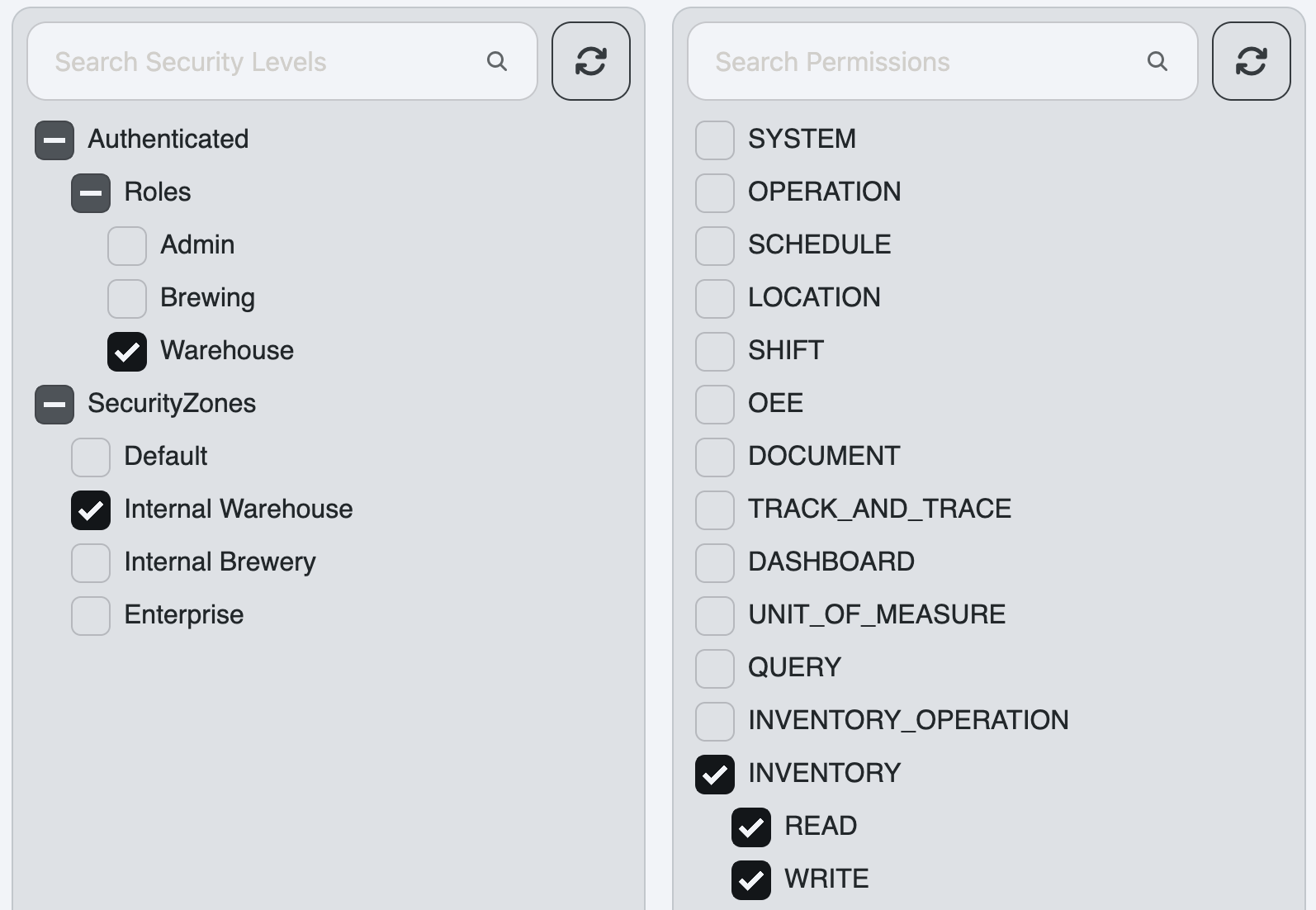This screenshot has height=910, width=1316.
Task: Toggle the Roles indeterminate checkbox
Action: [x=91, y=193]
